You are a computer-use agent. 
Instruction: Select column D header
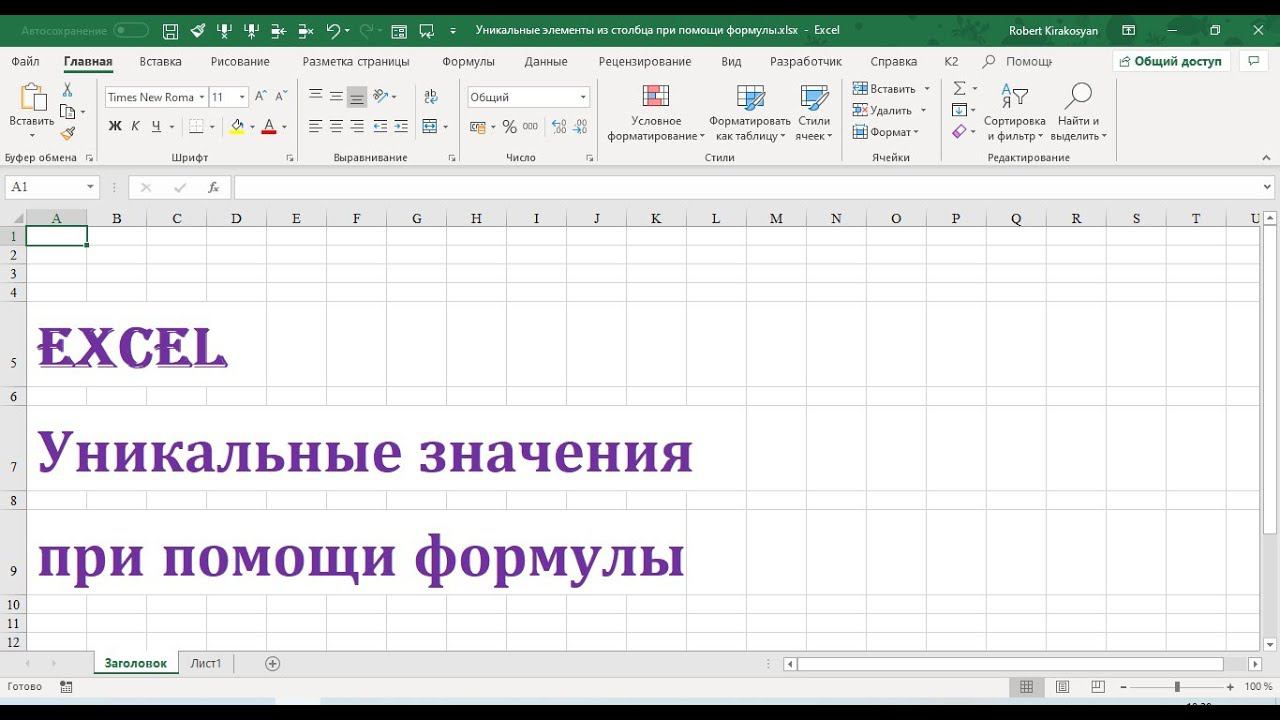236,219
